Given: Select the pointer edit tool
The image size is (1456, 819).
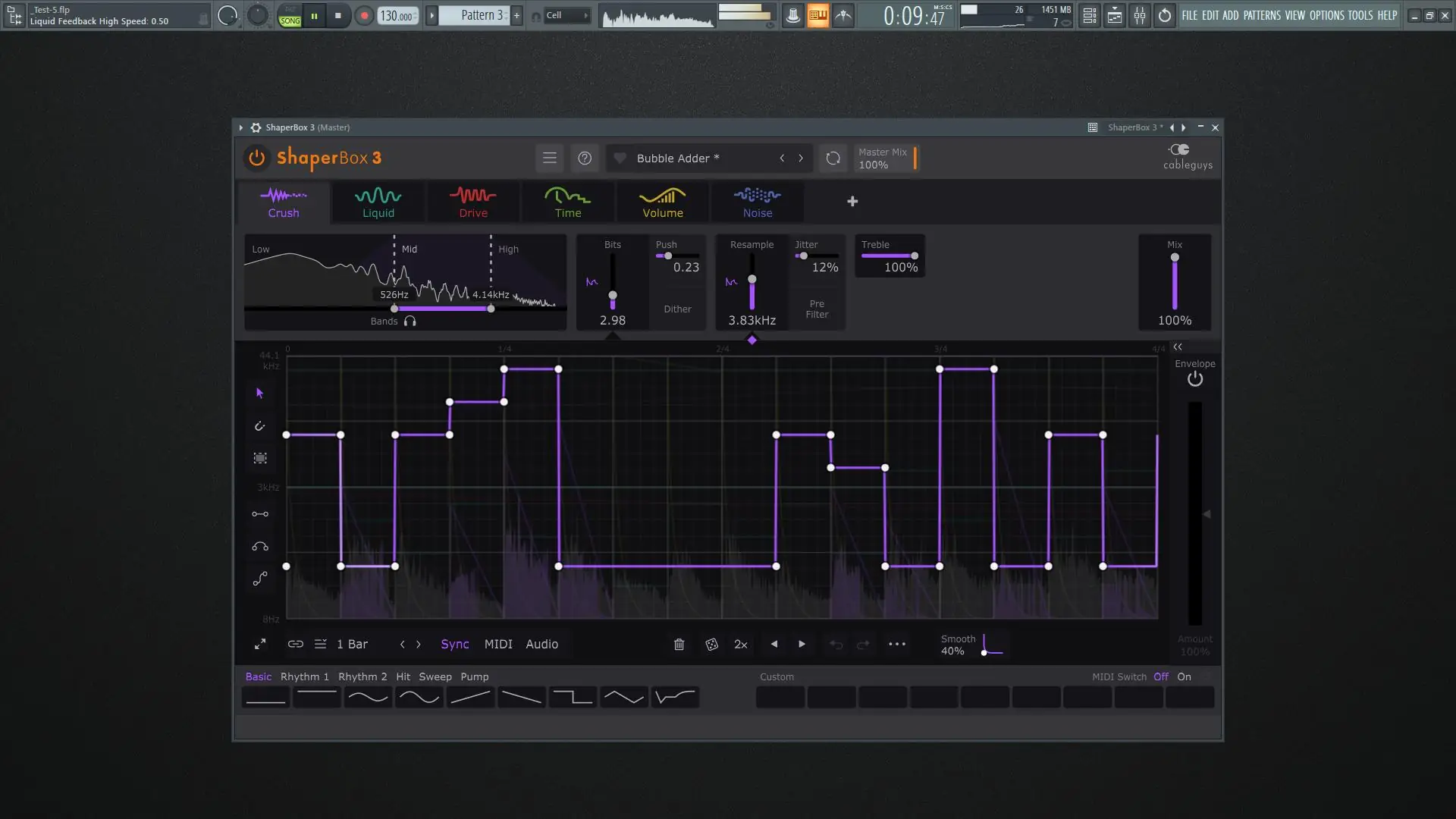Looking at the screenshot, I should 259,393.
